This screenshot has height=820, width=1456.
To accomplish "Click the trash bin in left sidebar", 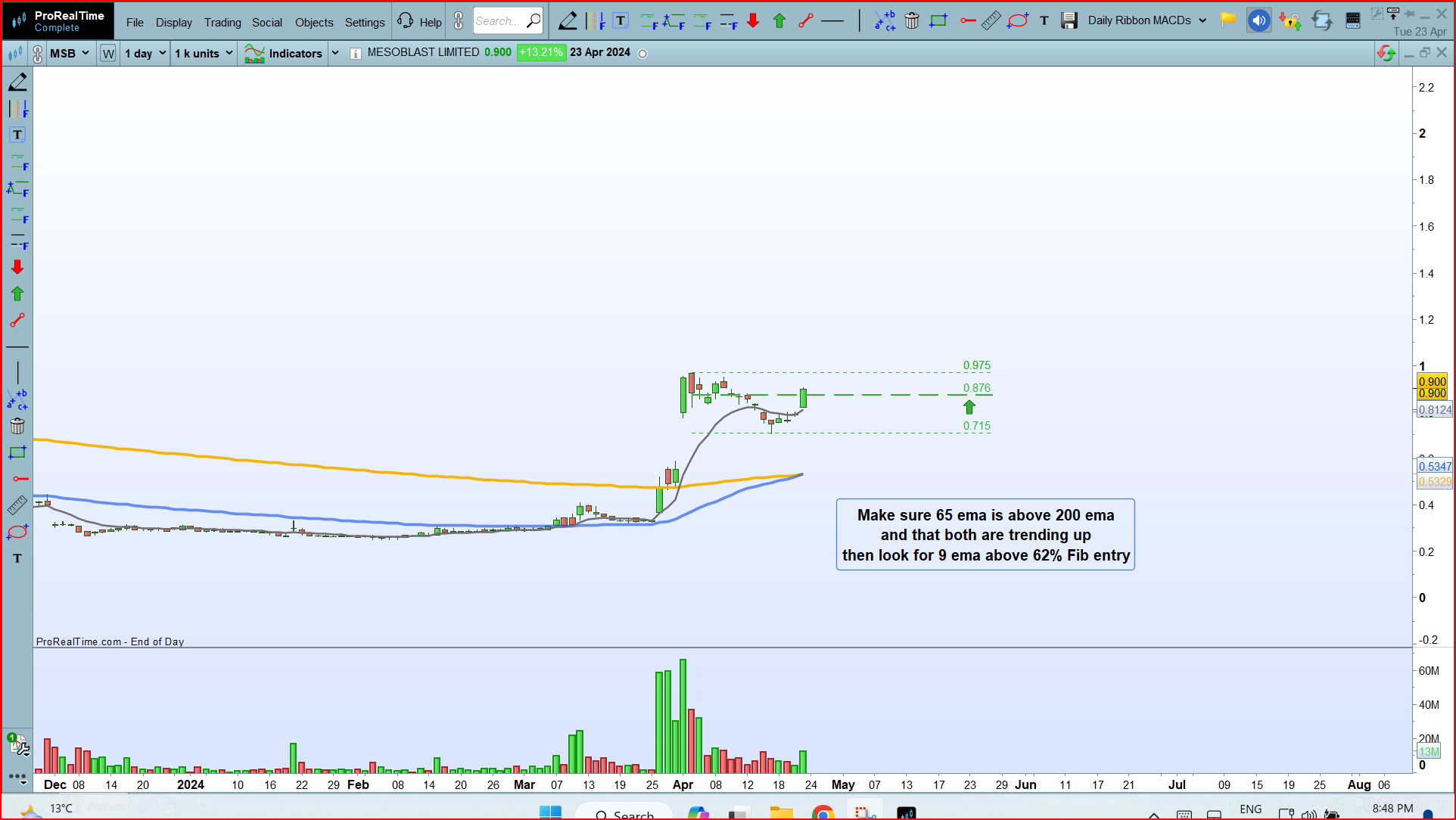I will click(x=17, y=426).
